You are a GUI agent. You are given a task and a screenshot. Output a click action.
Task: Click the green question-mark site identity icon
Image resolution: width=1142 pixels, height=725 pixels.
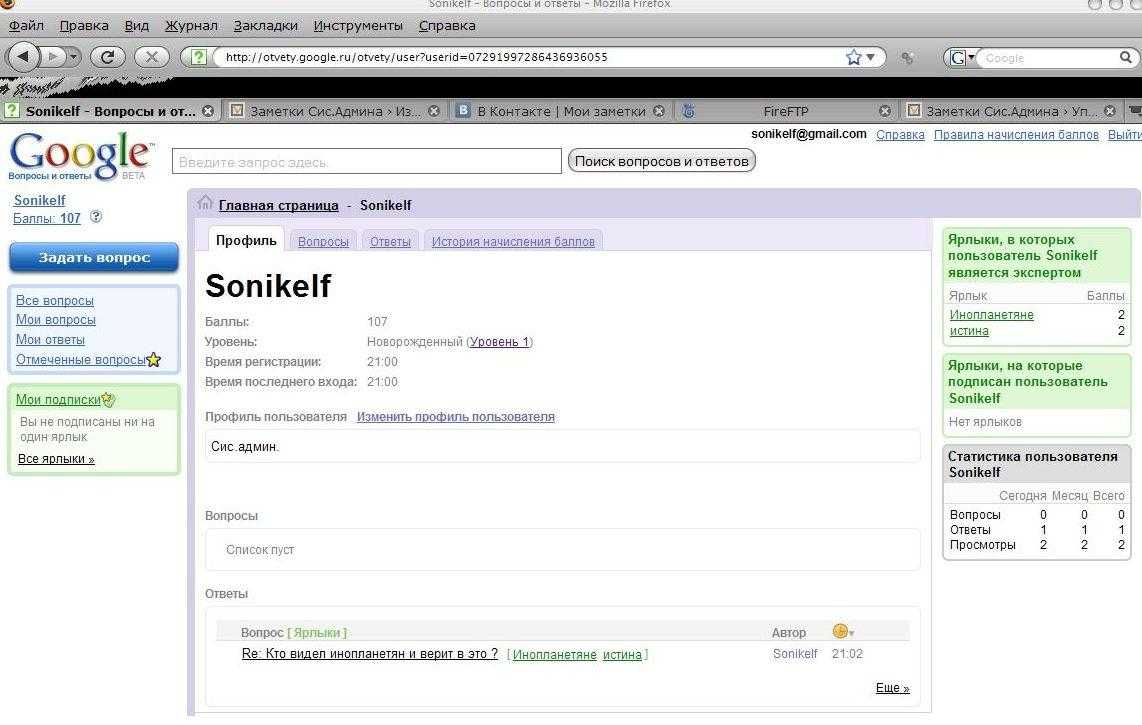click(198, 57)
